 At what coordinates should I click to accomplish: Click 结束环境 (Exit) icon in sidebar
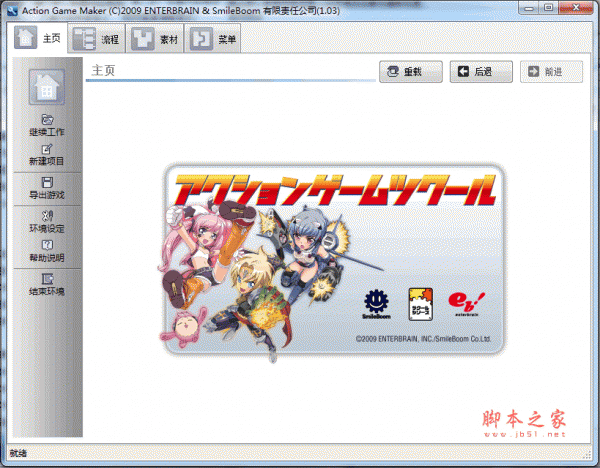[x=47, y=278]
